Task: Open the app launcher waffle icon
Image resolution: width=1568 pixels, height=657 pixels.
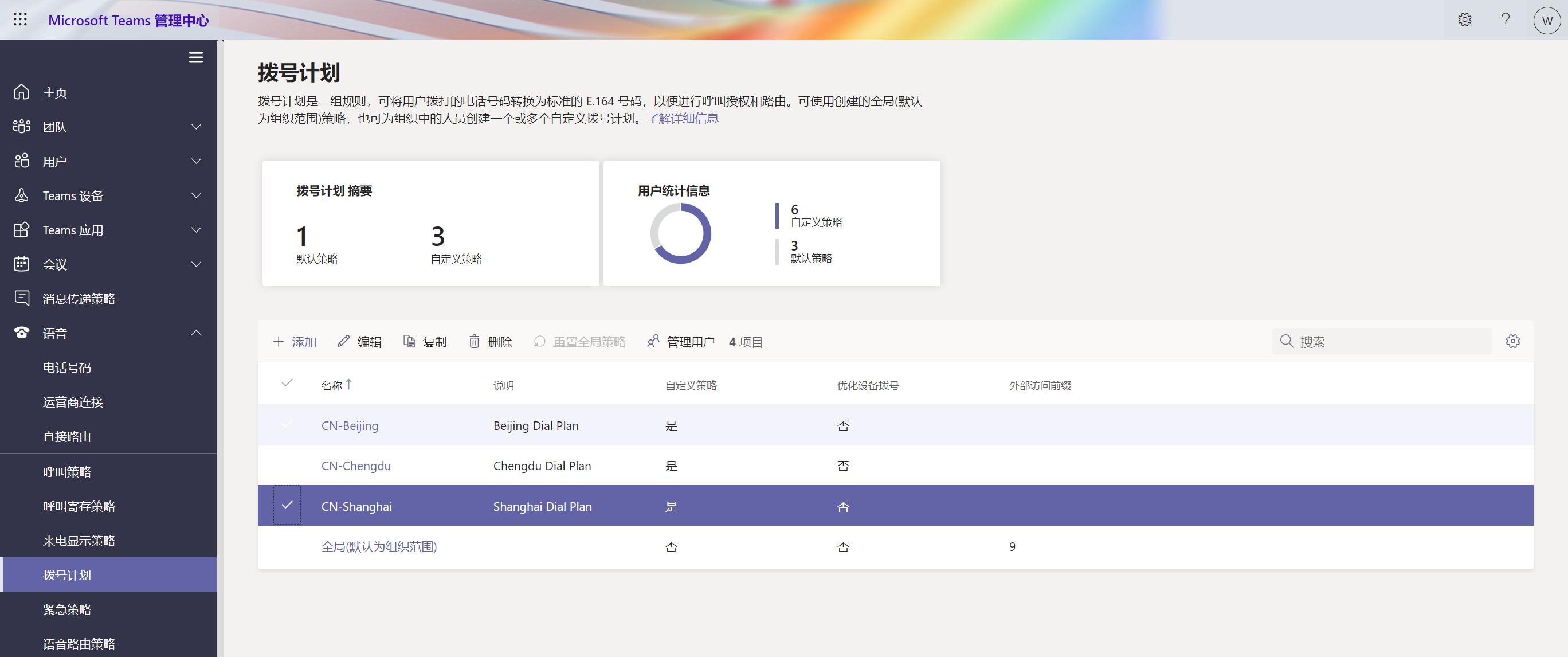Action: (20, 19)
